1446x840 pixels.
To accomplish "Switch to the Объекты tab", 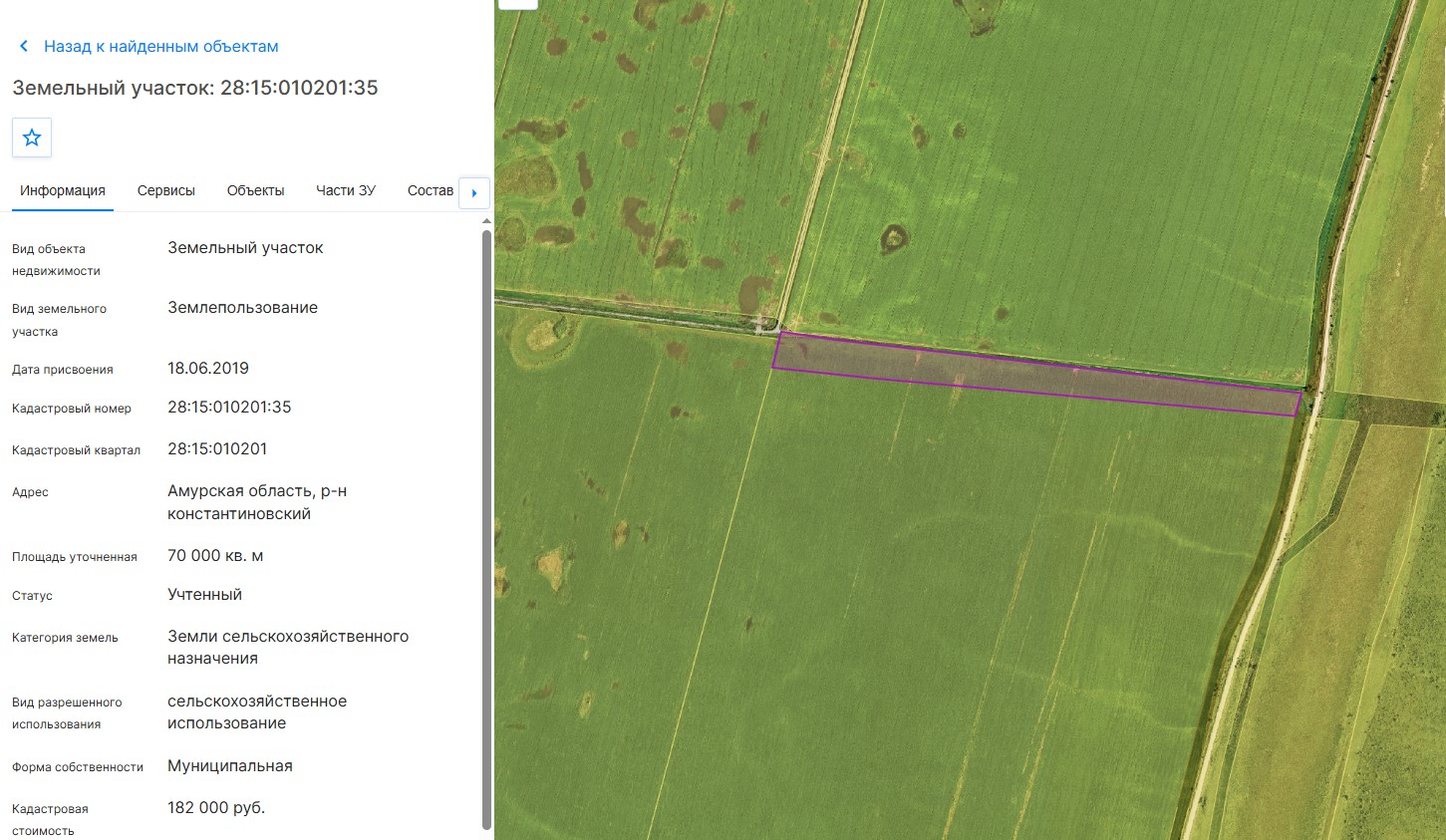I will coord(255,190).
